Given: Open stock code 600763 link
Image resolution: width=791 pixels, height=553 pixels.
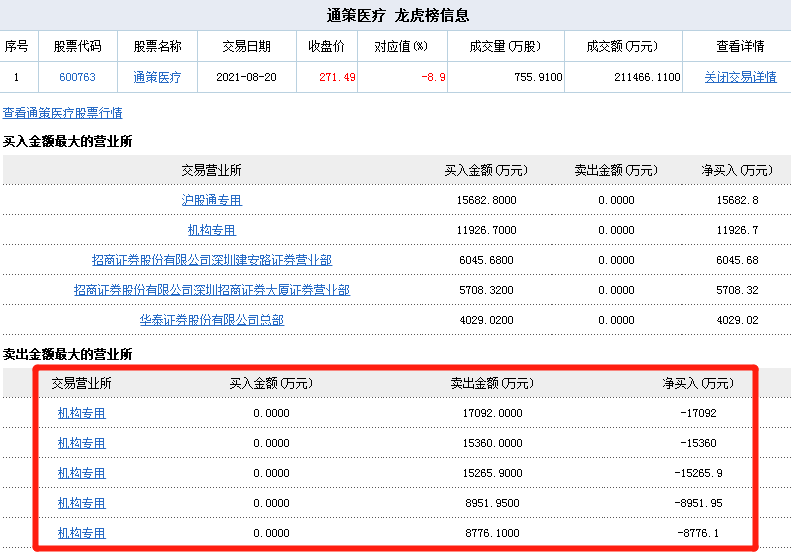Looking at the screenshot, I should point(77,77).
